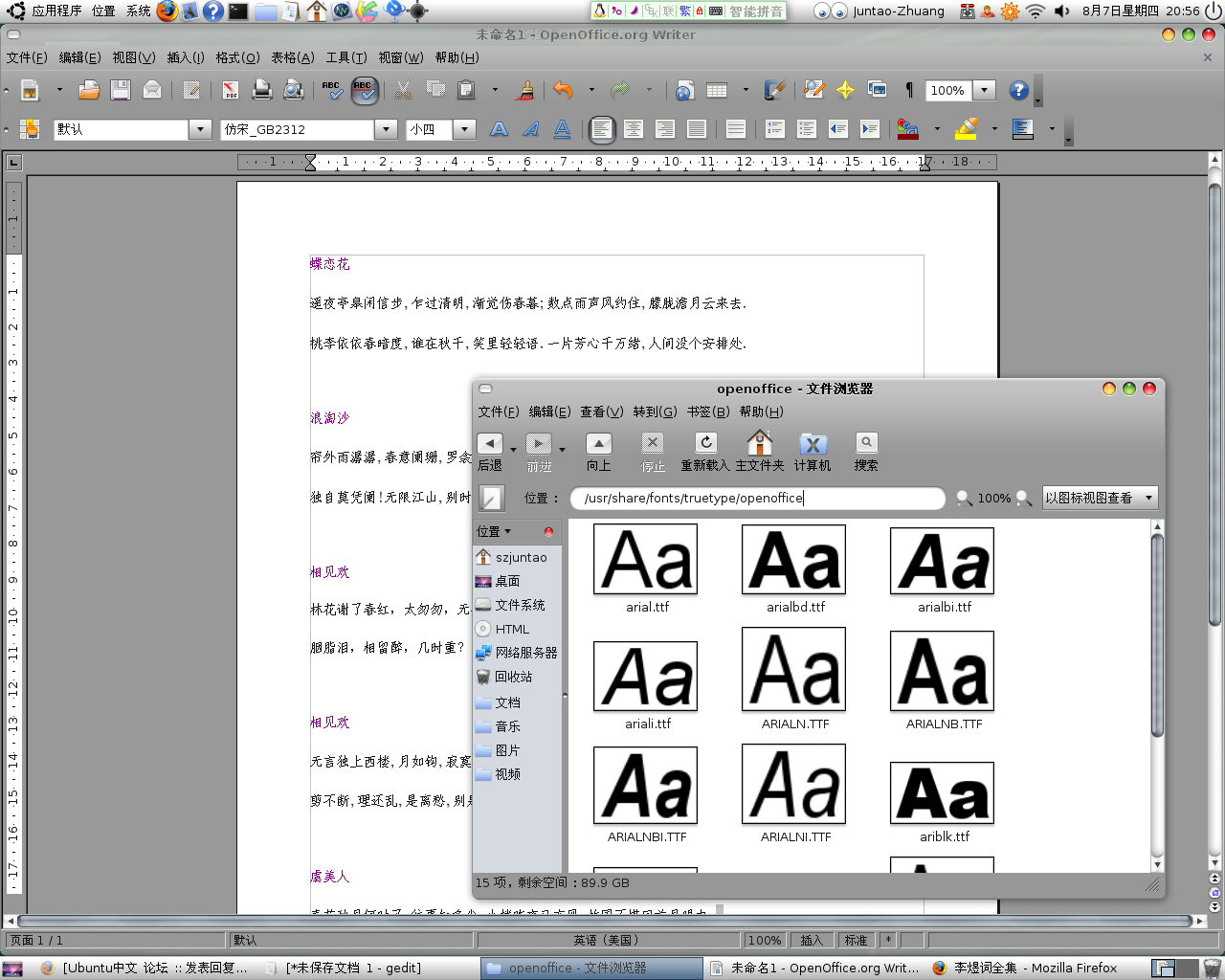
Task: Open file browser 转到(G) menu
Action: click(x=655, y=412)
